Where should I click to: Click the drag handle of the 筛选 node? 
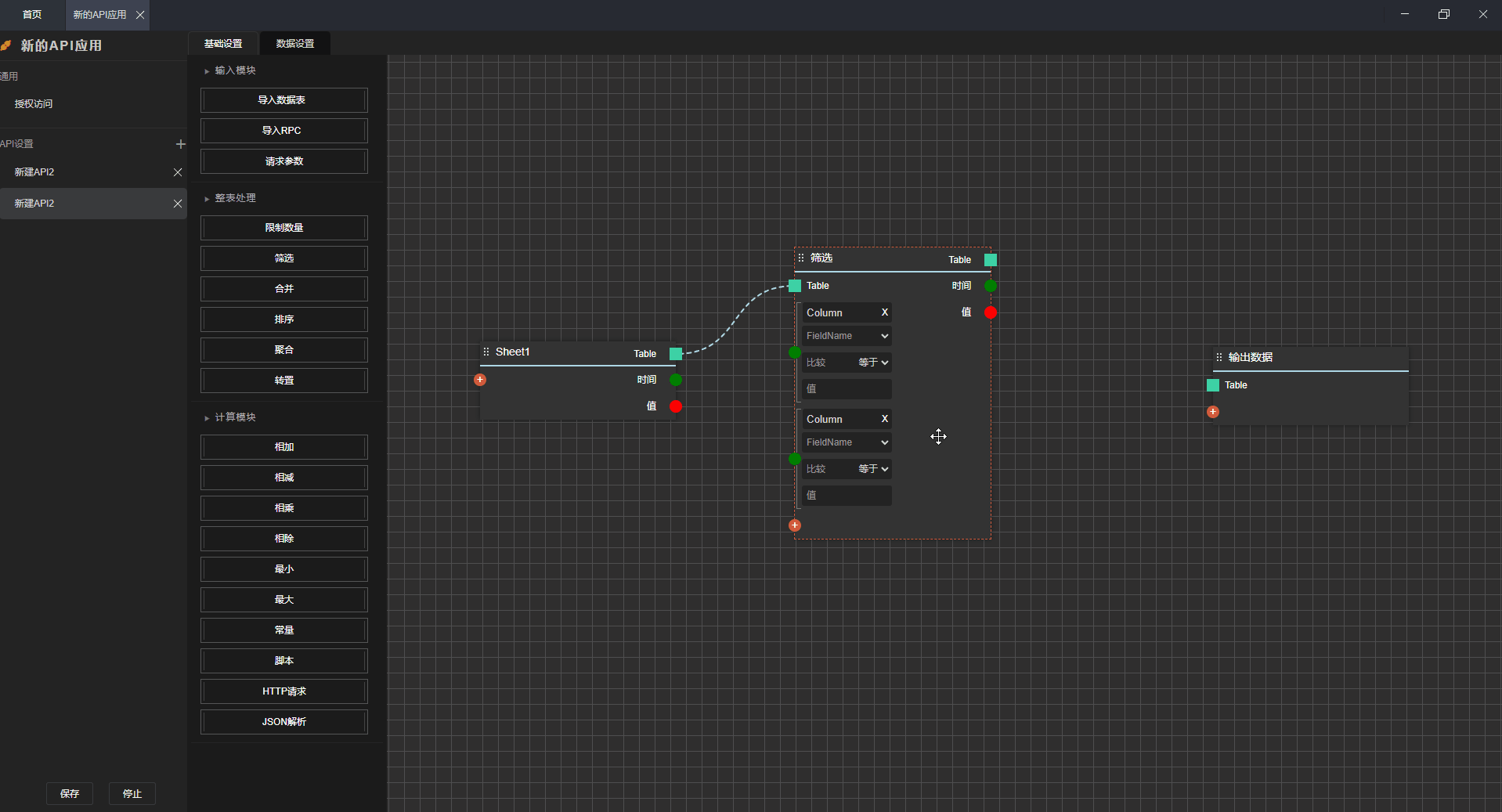click(801, 258)
